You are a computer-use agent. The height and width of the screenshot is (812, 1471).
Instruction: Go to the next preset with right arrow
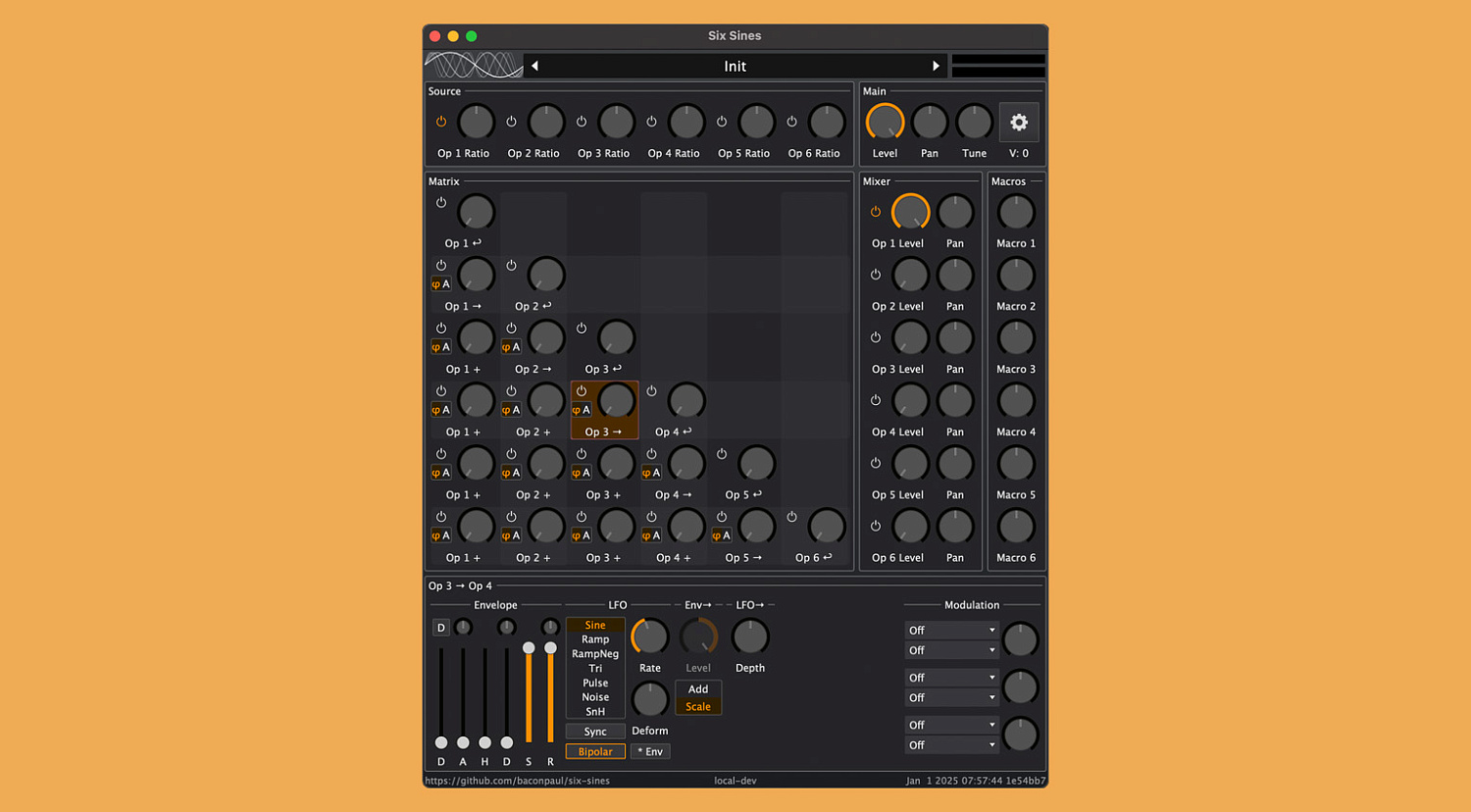936,66
